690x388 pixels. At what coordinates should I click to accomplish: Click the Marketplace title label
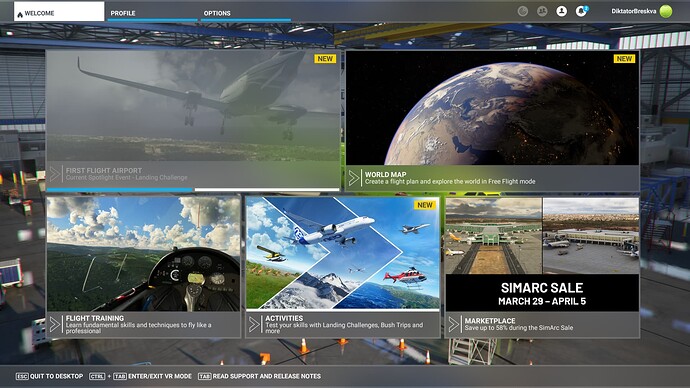[490, 321]
